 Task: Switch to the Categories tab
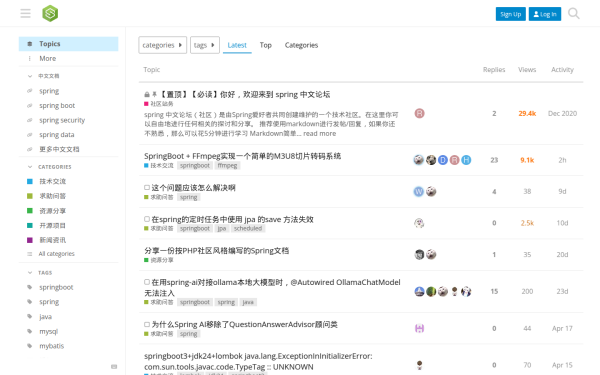(x=301, y=45)
